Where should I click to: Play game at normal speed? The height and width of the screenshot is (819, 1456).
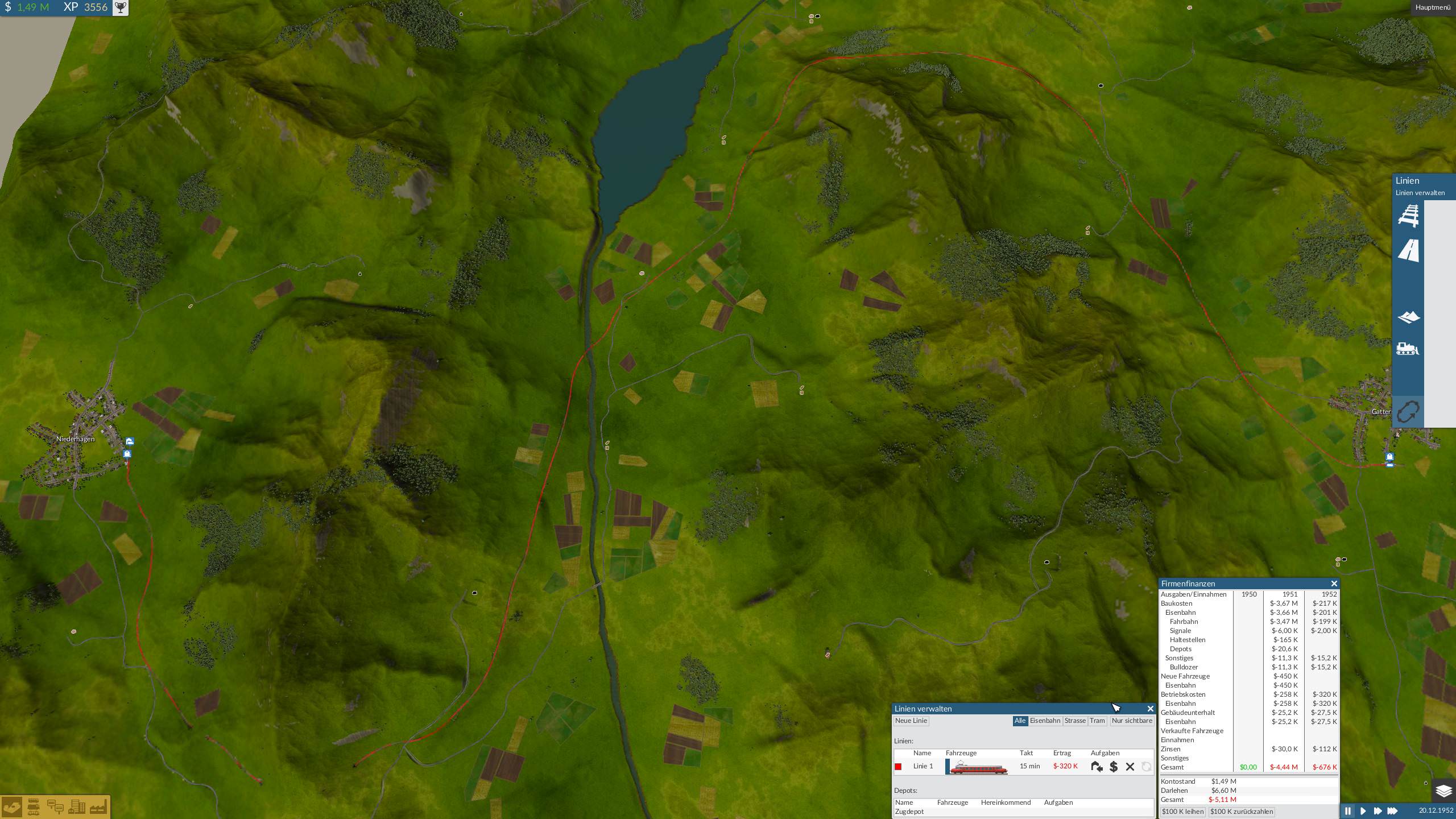(1363, 811)
